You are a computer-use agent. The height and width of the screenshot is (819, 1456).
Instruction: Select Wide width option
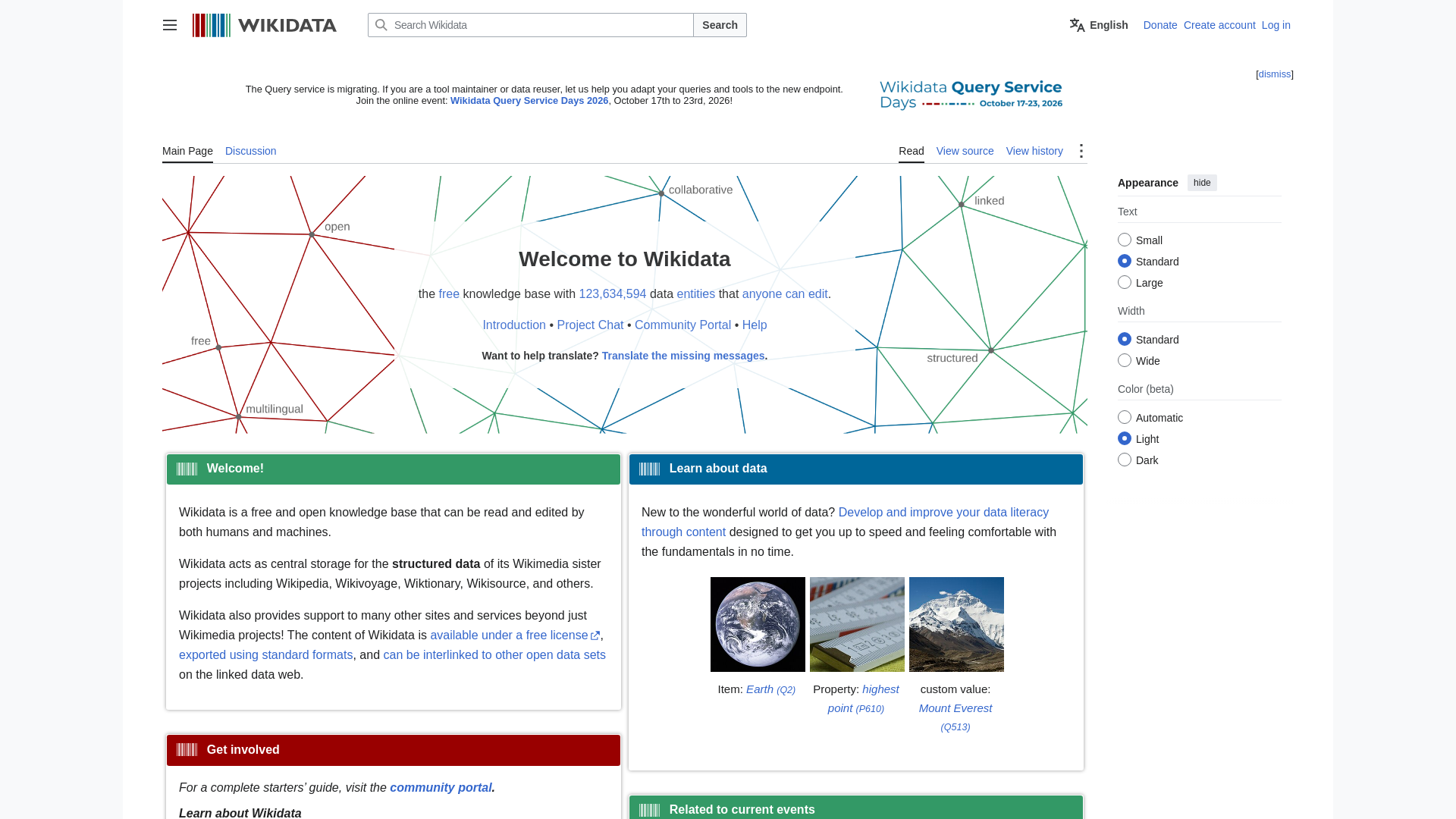point(1125,360)
